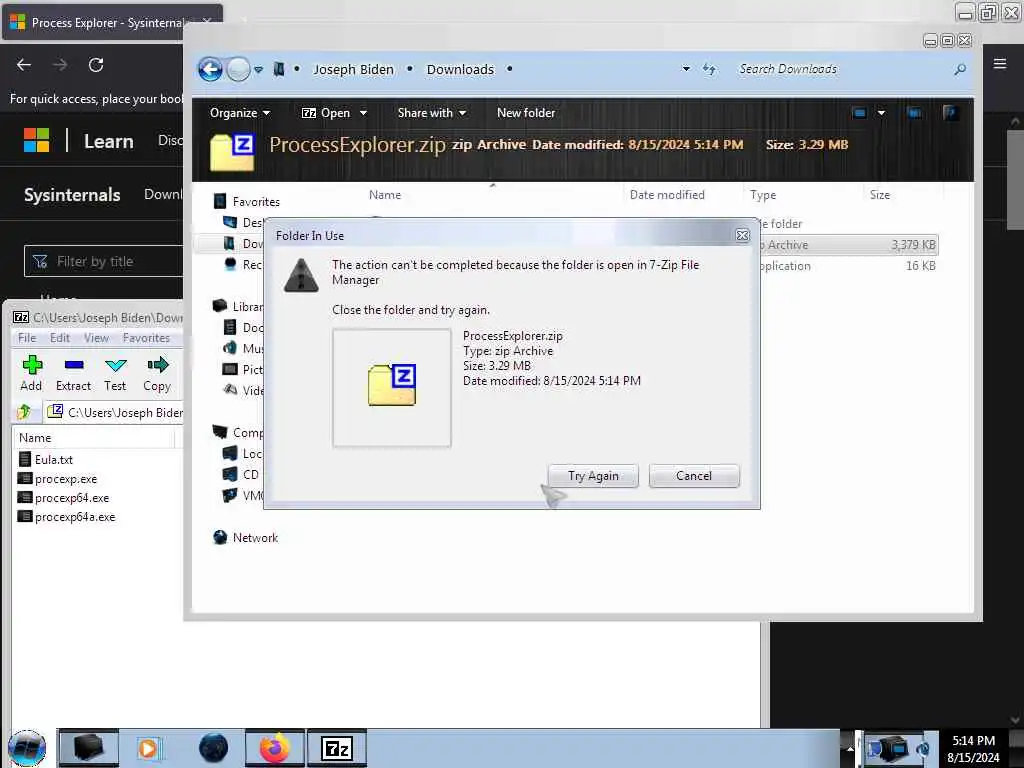
Task: Click the browser back arrow
Action: [24, 65]
